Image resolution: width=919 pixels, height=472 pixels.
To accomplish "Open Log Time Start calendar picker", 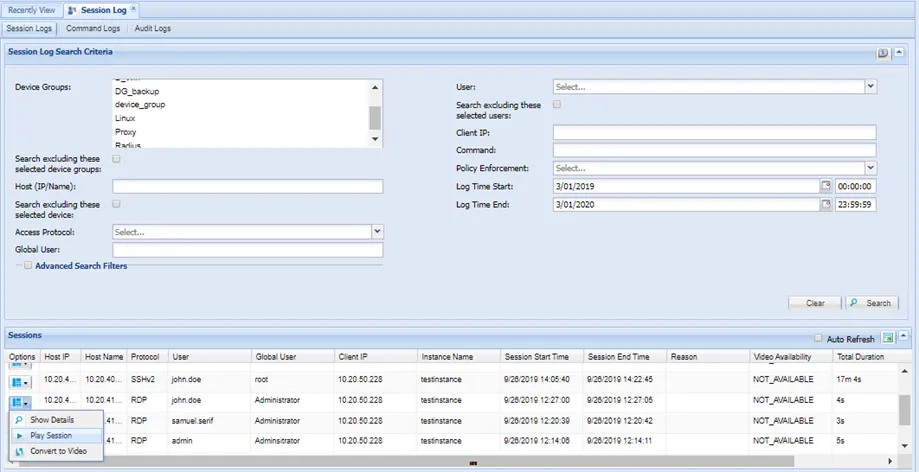I will [x=826, y=186].
